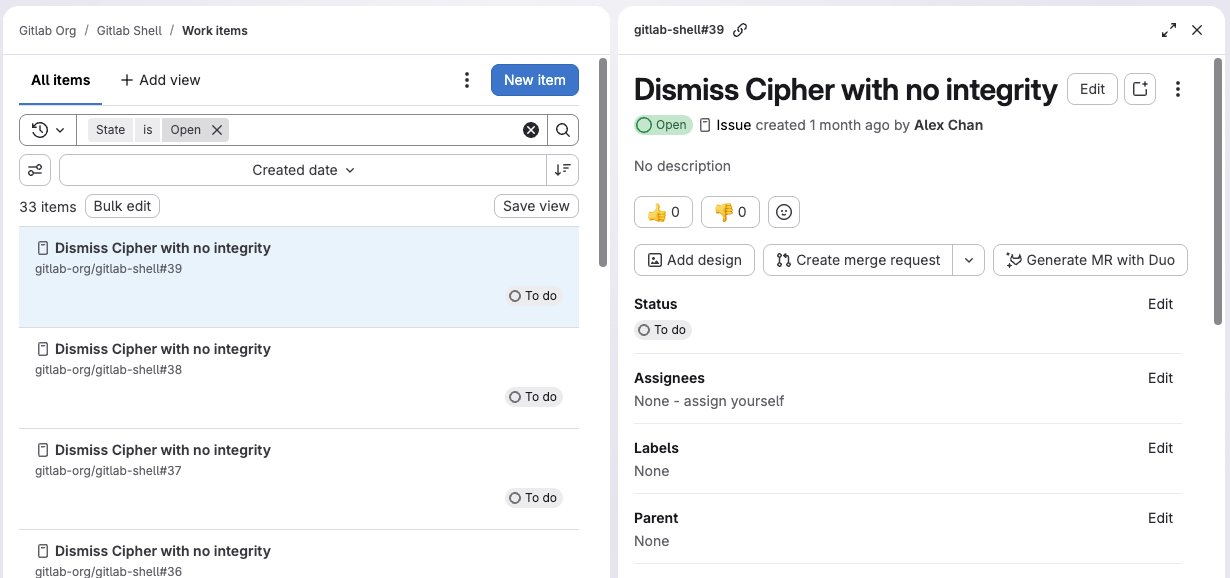Click the Add view tab

160,80
